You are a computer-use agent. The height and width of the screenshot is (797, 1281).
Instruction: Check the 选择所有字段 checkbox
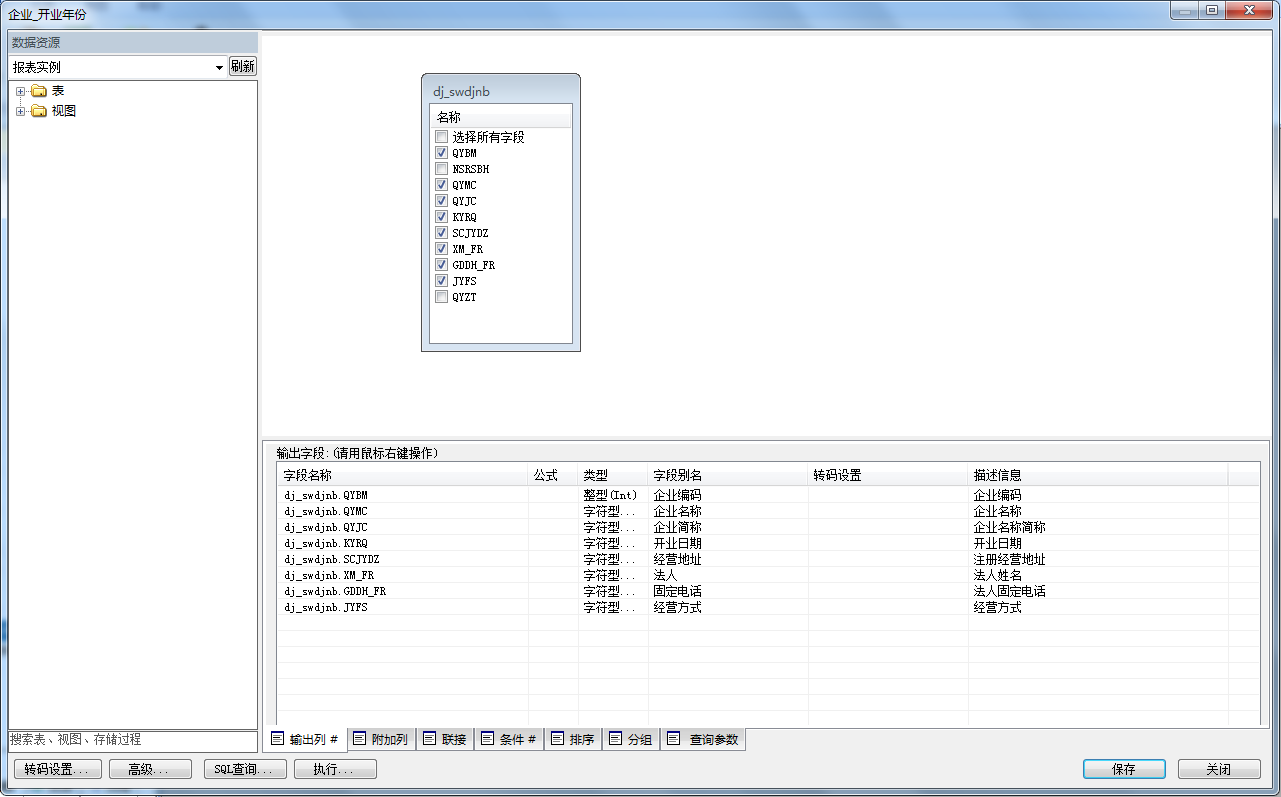click(x=441, y=137)
